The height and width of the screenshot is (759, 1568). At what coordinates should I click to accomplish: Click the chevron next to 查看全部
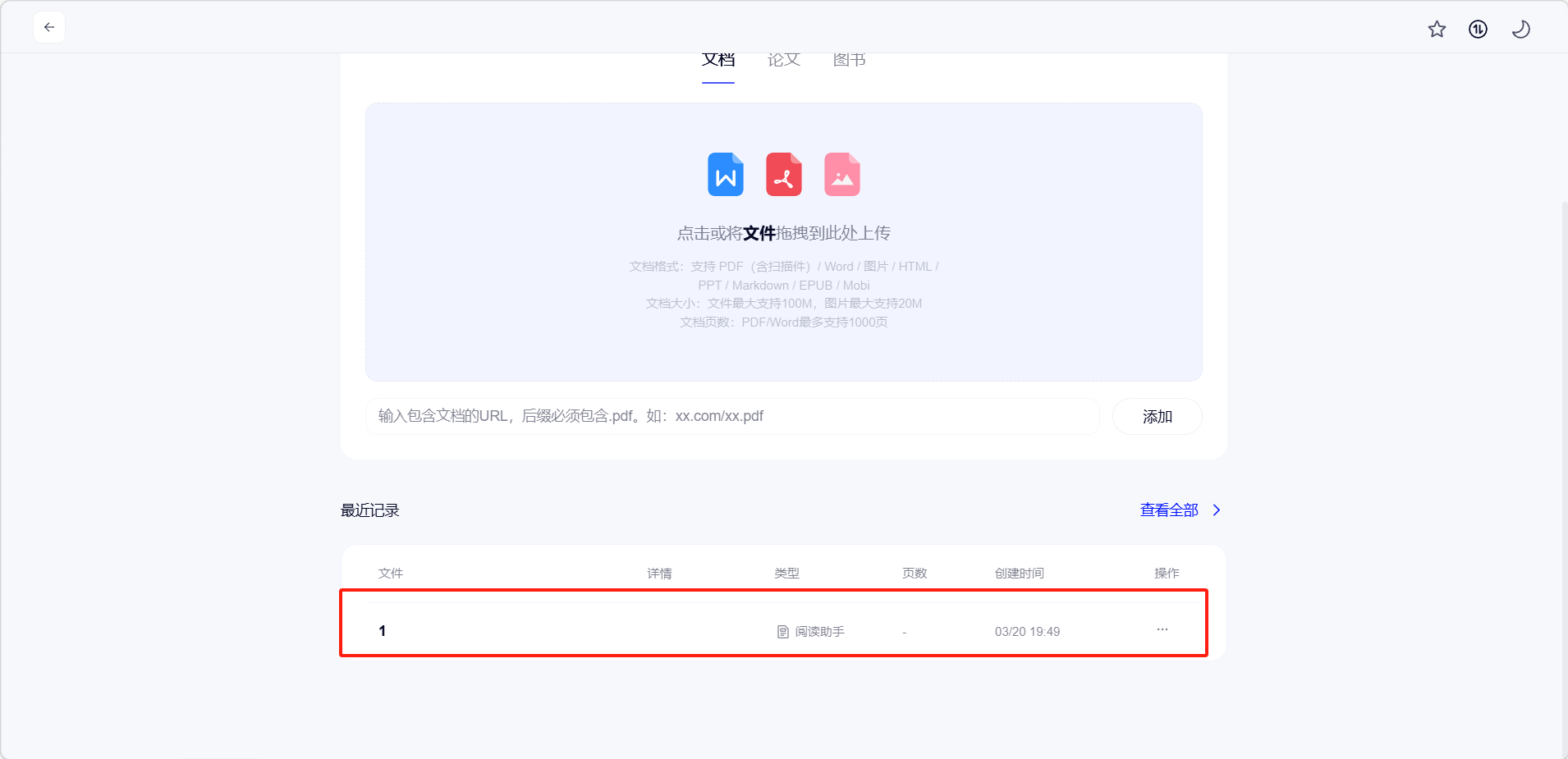point(1217,510)
